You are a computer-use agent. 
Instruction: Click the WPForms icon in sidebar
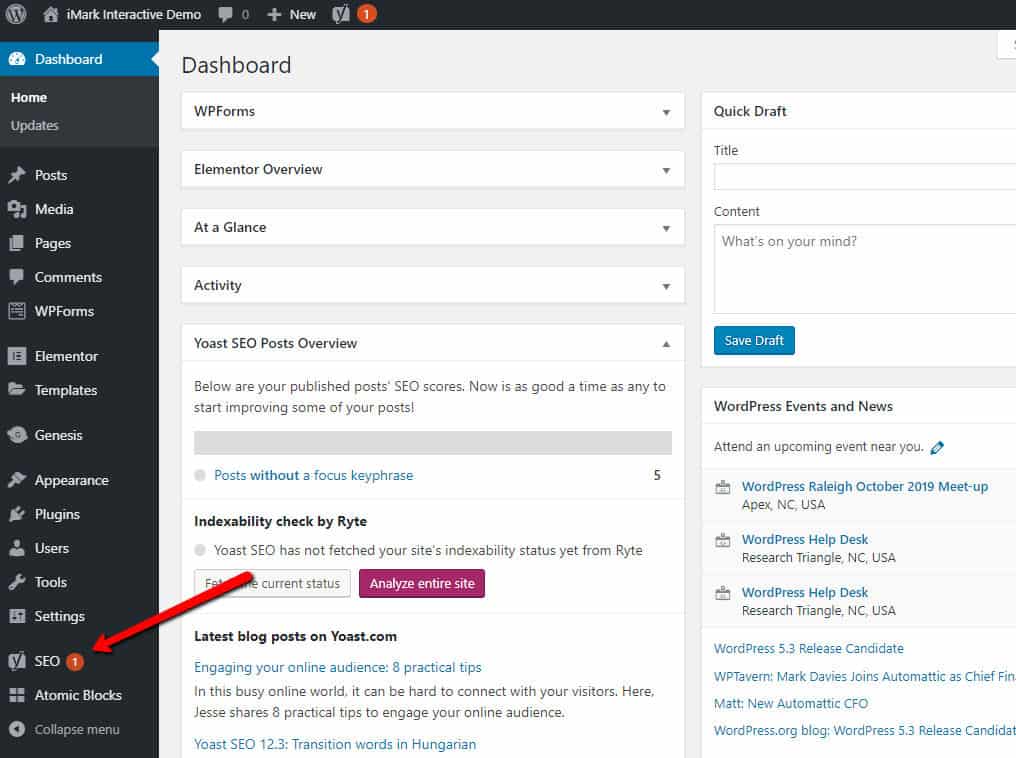tap(17, 311)
